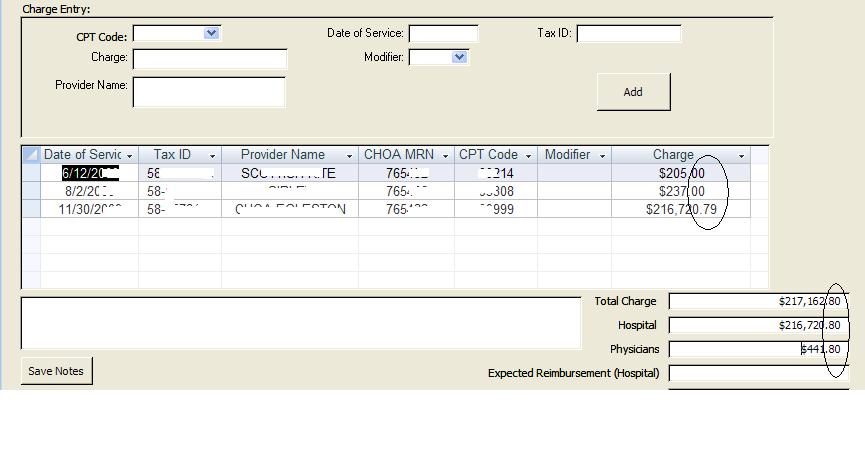Click the Hospital total field
Viewport: 865px width, 450px height.
click(x=759, y=325)
